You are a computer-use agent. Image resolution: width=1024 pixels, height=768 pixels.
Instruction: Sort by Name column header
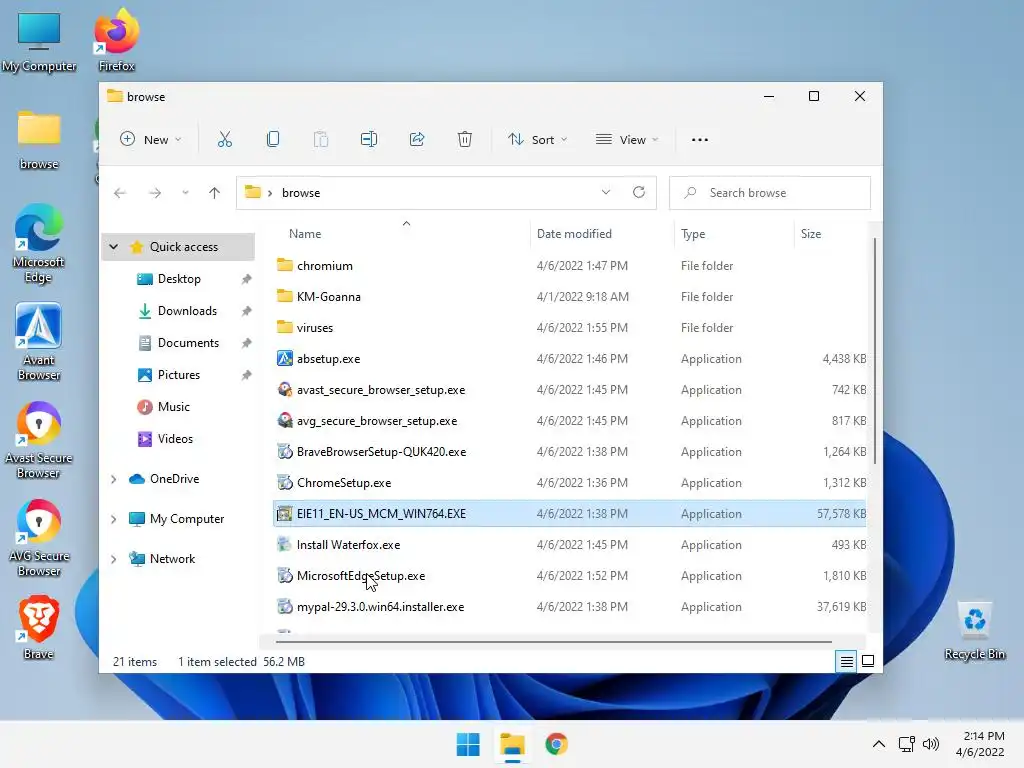click(305, 234)
